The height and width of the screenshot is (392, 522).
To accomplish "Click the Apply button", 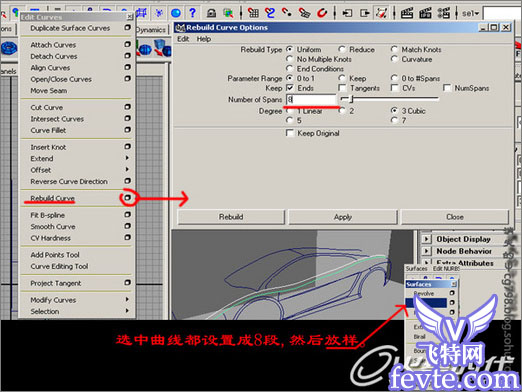I will tap(343, 217).
